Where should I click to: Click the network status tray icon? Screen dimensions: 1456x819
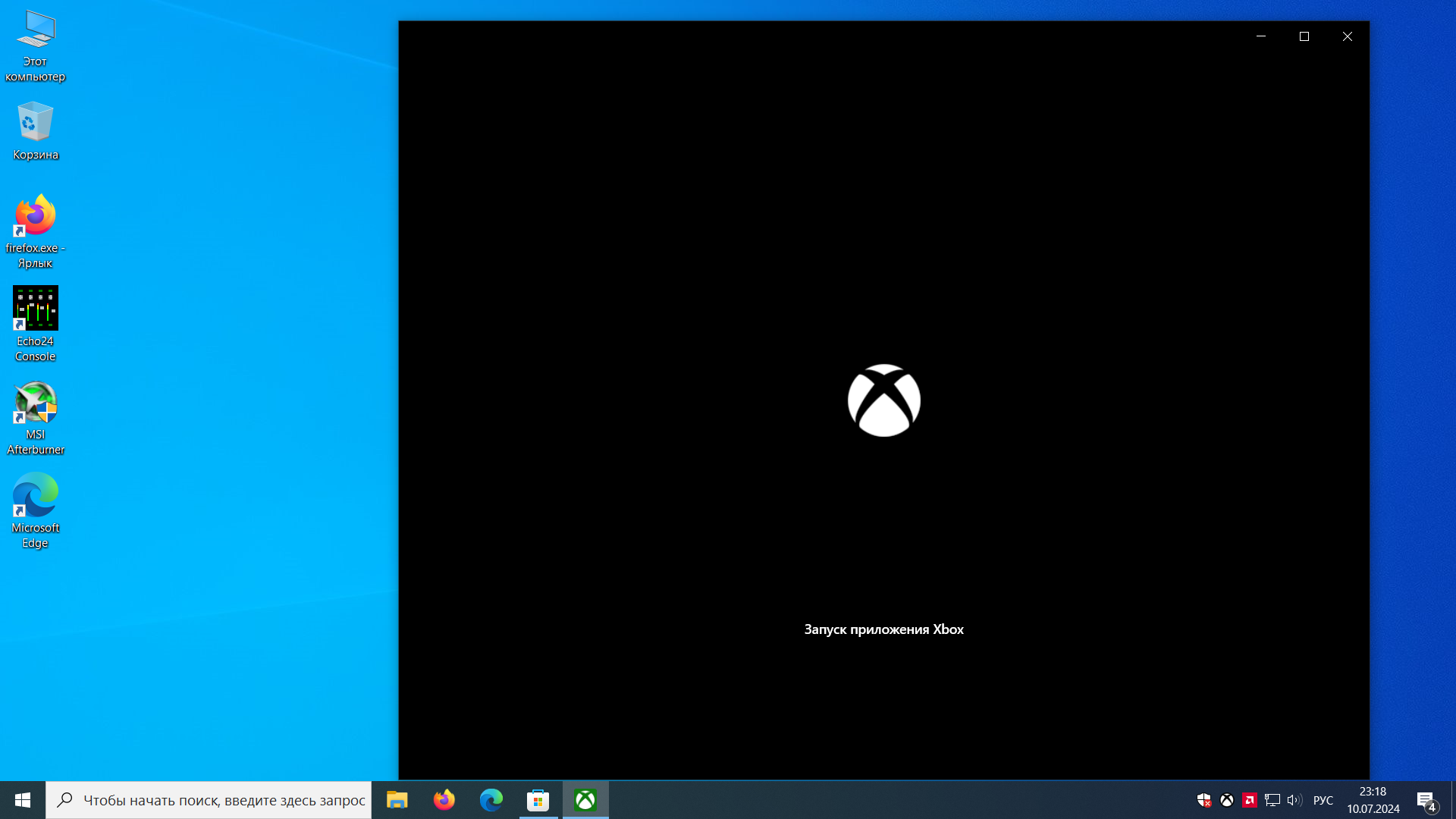click(x=1272, y=800)
